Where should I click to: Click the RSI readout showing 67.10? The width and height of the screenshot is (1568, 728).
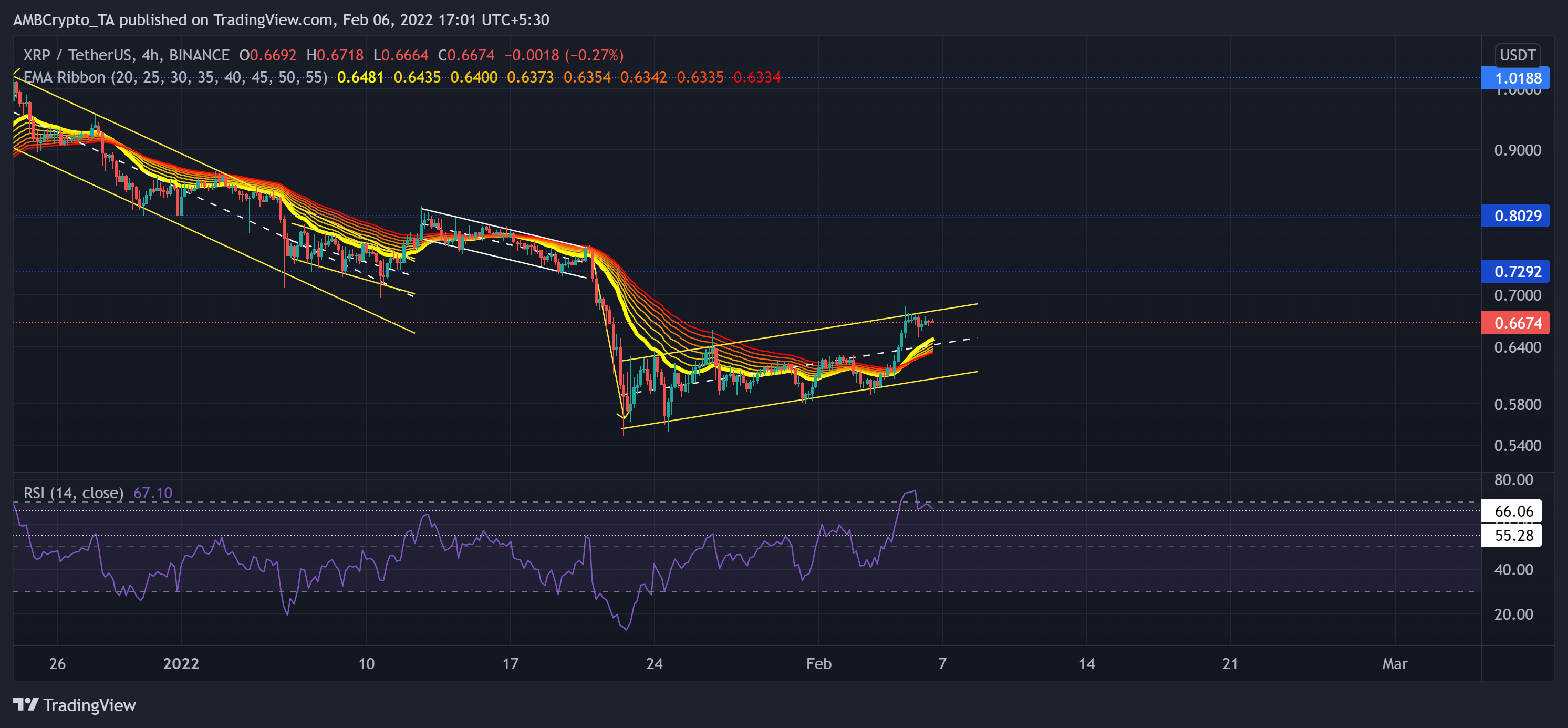pyautogui.click(x=154, y=493)
